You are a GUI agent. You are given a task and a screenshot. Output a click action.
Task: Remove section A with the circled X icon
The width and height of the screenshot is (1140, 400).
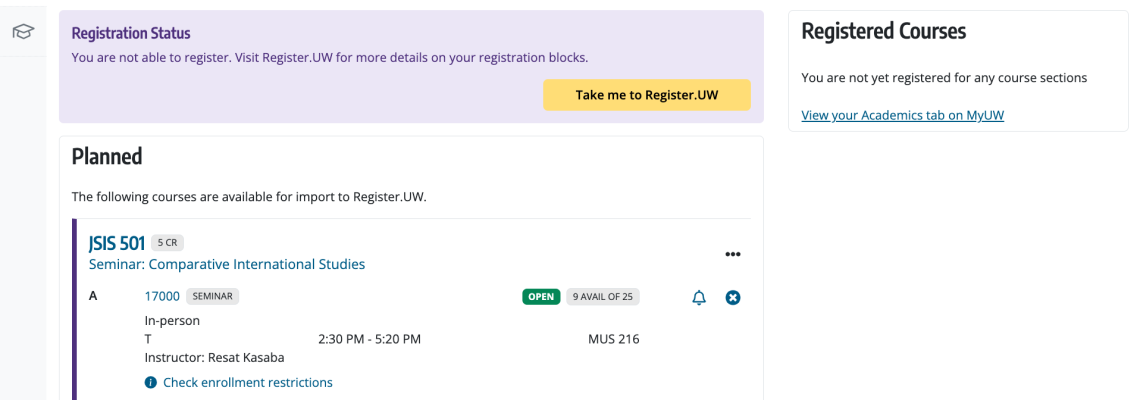[x=733, y=297]
